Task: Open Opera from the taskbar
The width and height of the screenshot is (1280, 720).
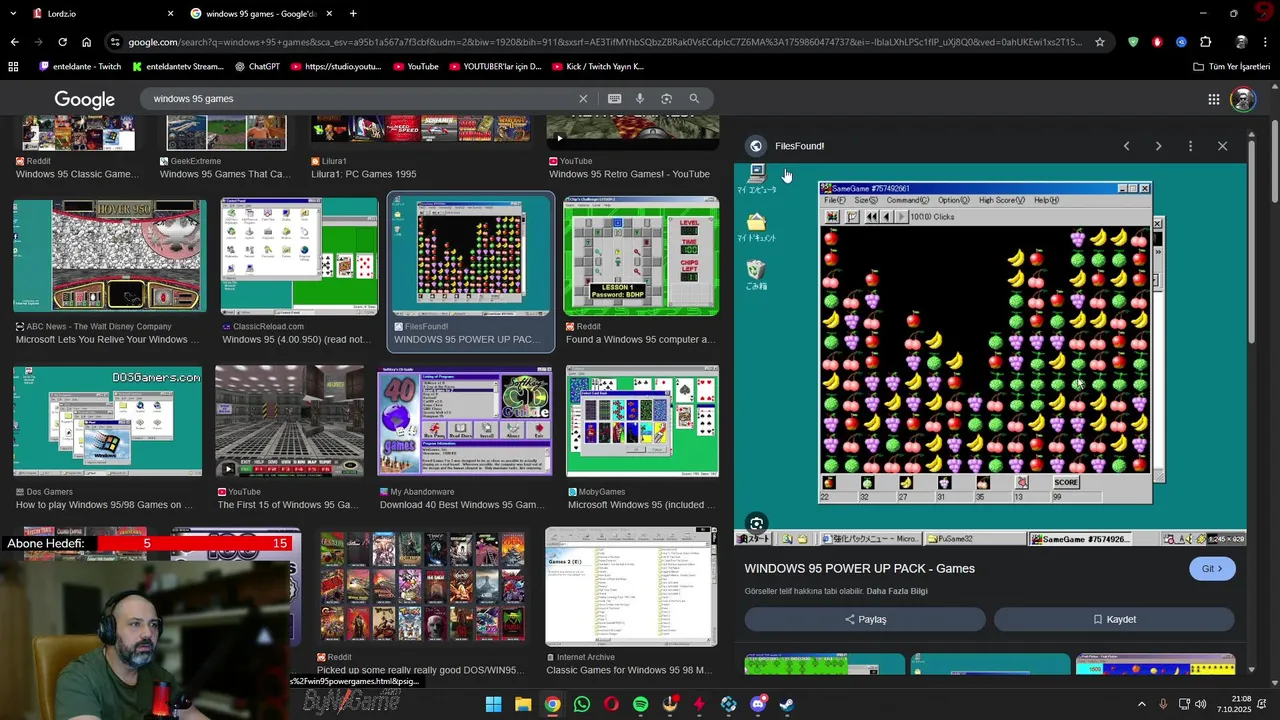Action: 611,704
